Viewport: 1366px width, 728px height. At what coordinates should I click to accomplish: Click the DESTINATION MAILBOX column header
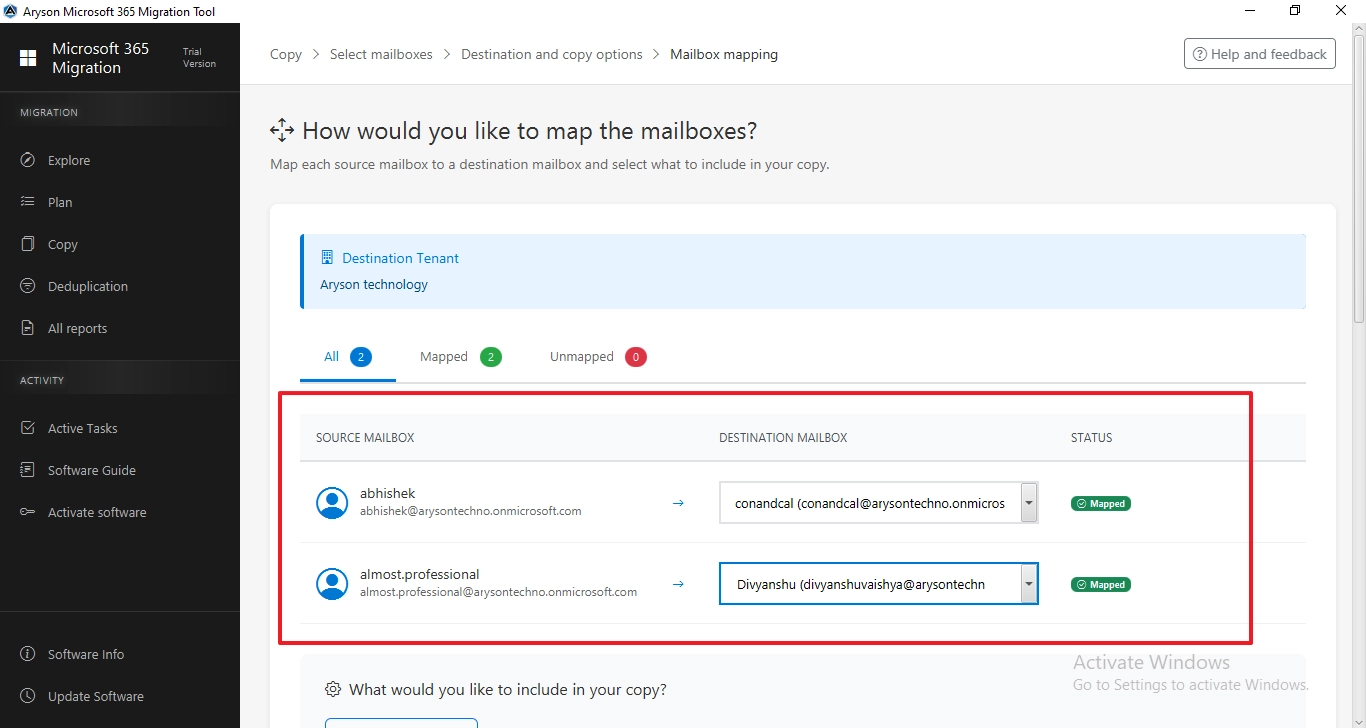pyautogui.click(x=783, y=438)
